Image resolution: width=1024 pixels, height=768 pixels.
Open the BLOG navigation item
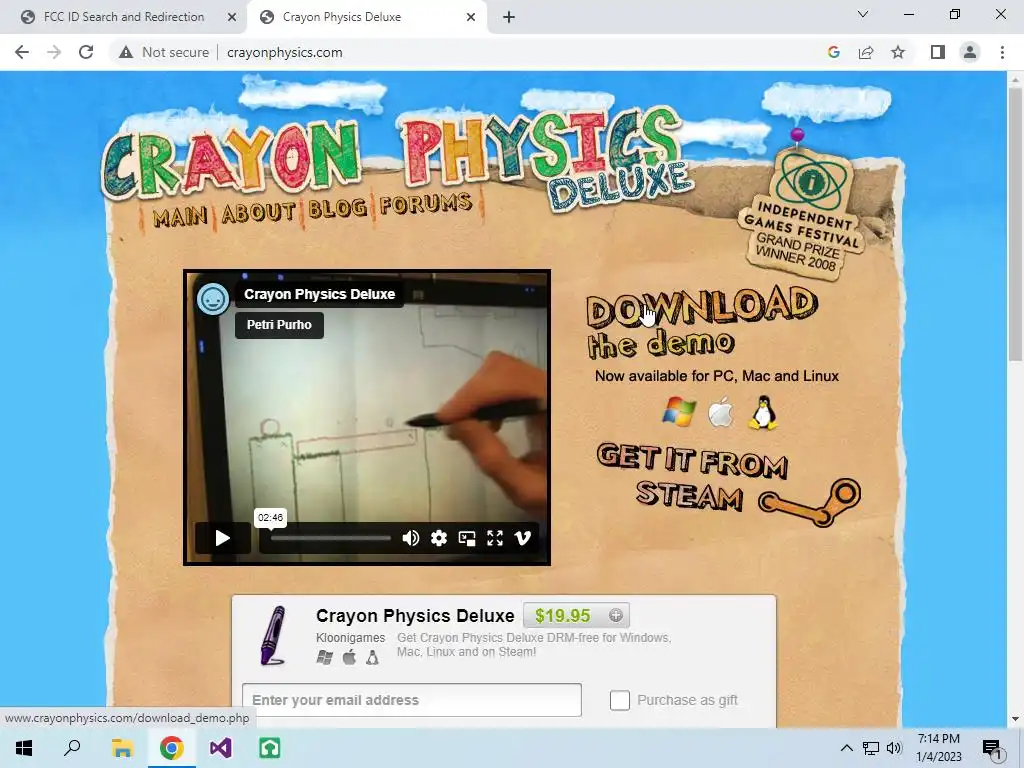[x=337, y=208]
